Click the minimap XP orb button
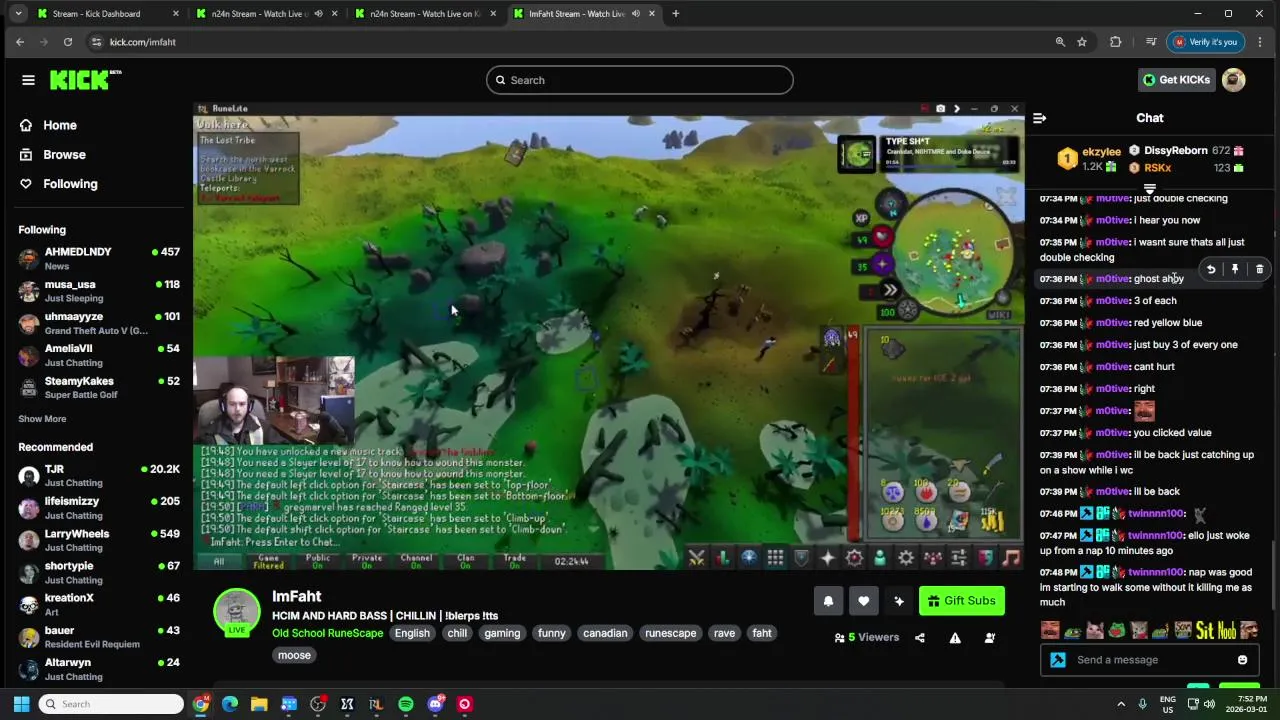1280x720 pixels. (861, 218)
